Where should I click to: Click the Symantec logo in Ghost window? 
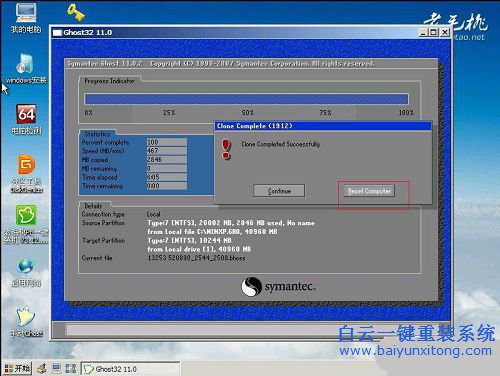coord(278,287)
